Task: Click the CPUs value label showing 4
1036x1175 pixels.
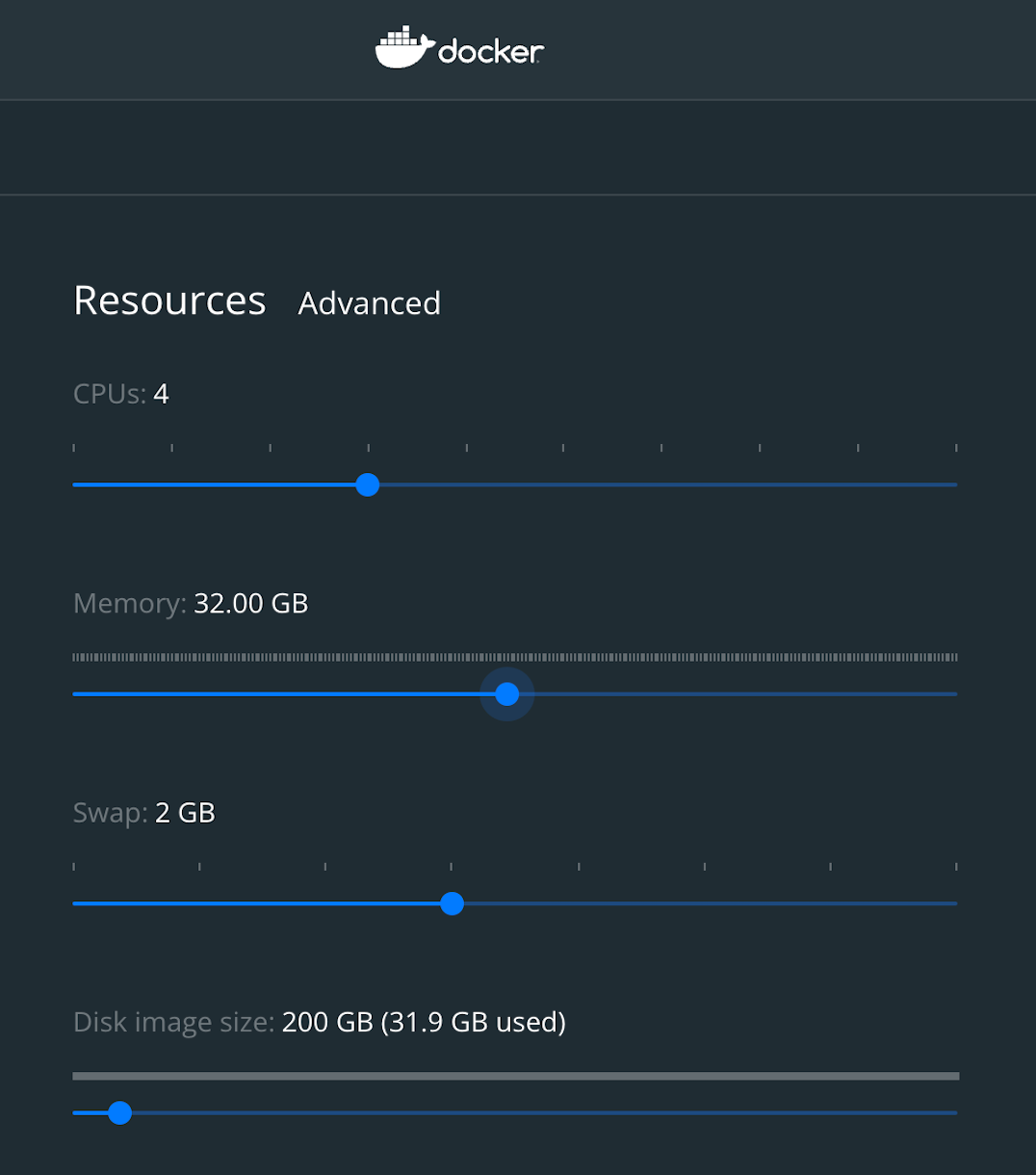Action: [x=161, y=394]
